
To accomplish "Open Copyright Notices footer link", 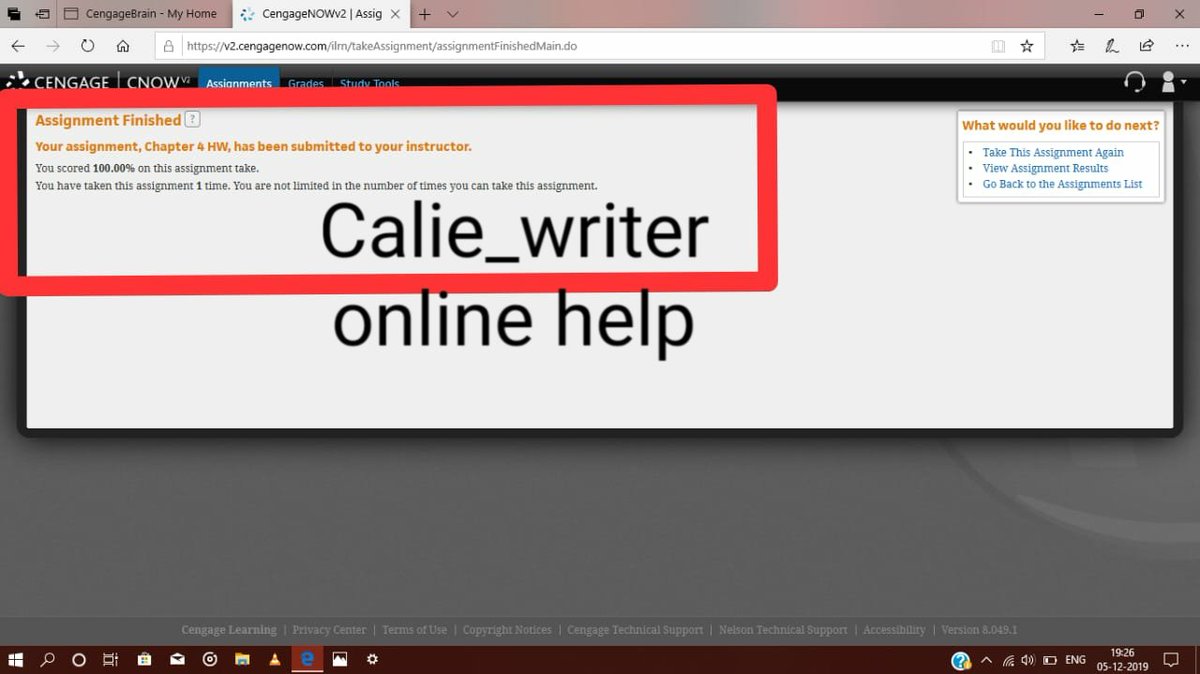I will (507, 630).
